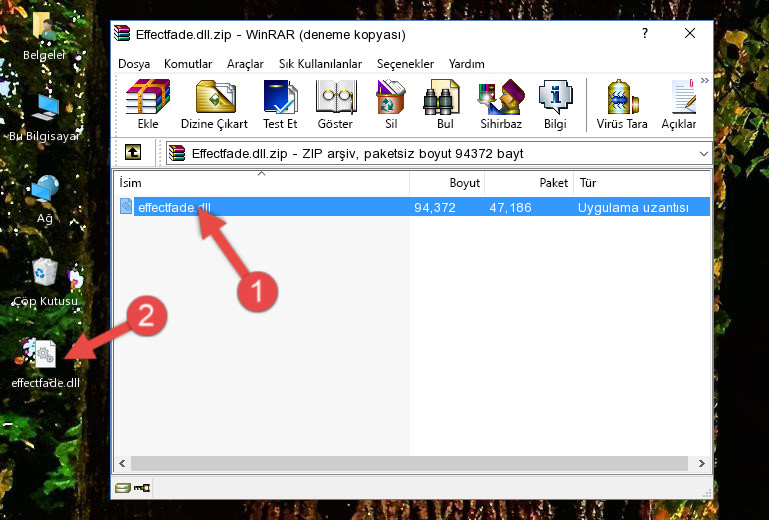This screenshot has width=769, height=520.
Task: Open the Bul find tool
Action: click(444, 104)
